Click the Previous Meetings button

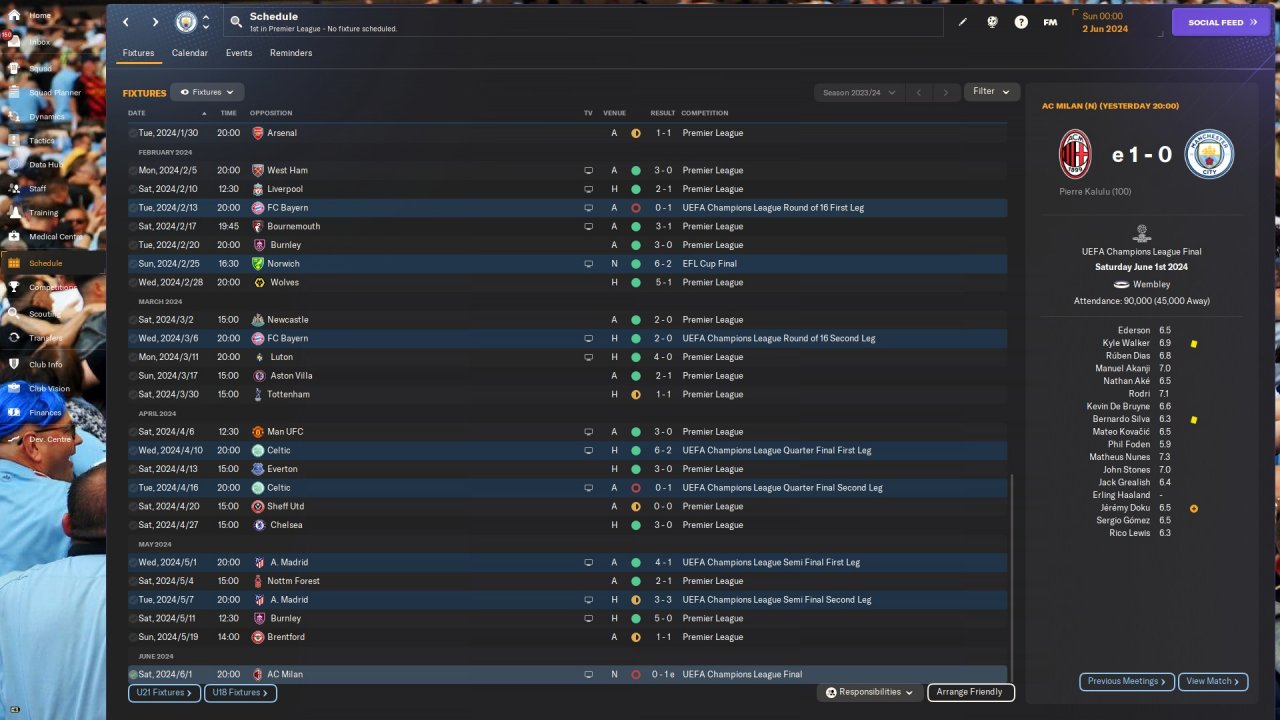point(1126,681)
